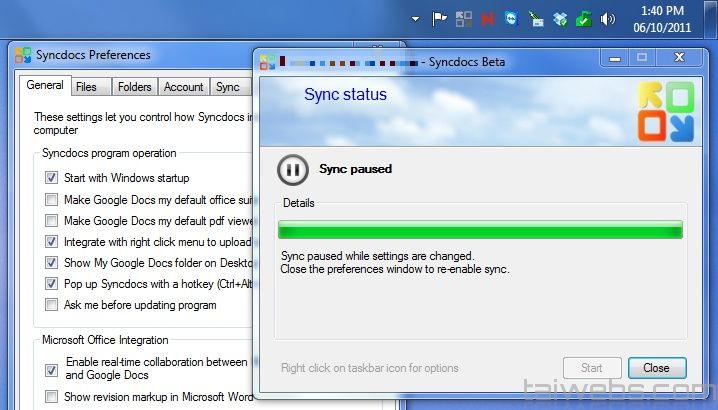Open the Dropbox tray icon
Screen dimensions: 718x410
click(560, 19)
